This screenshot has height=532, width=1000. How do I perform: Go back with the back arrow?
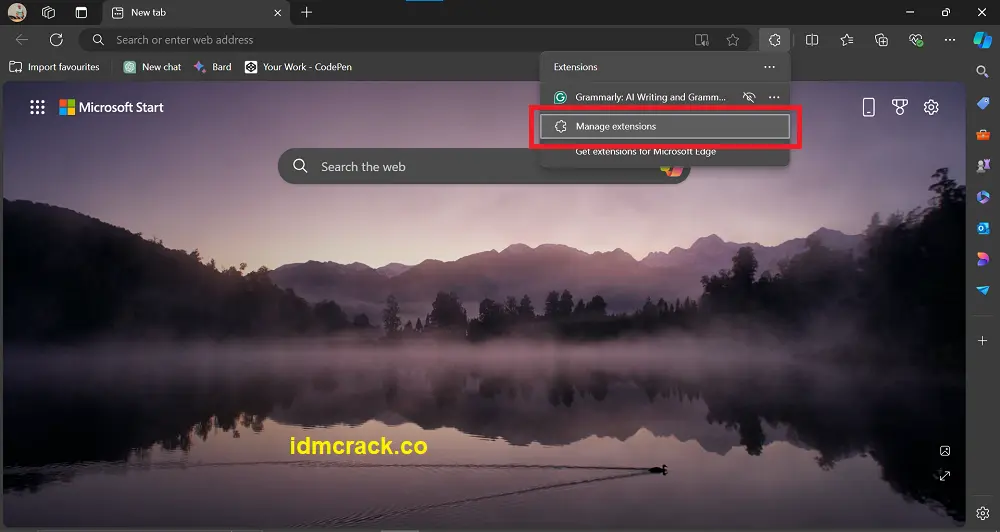(x=22, y=40)
